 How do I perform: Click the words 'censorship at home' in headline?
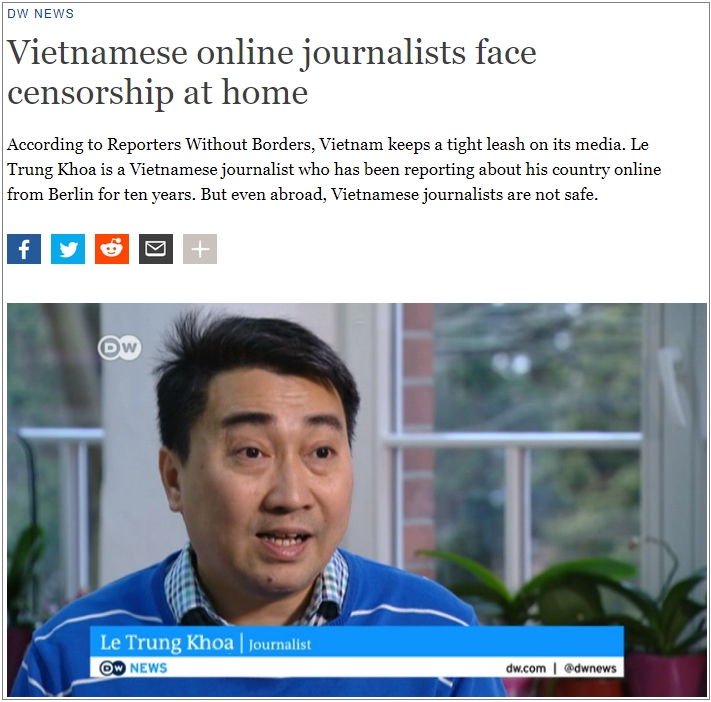pyautogui.click(x=158, y=93)
